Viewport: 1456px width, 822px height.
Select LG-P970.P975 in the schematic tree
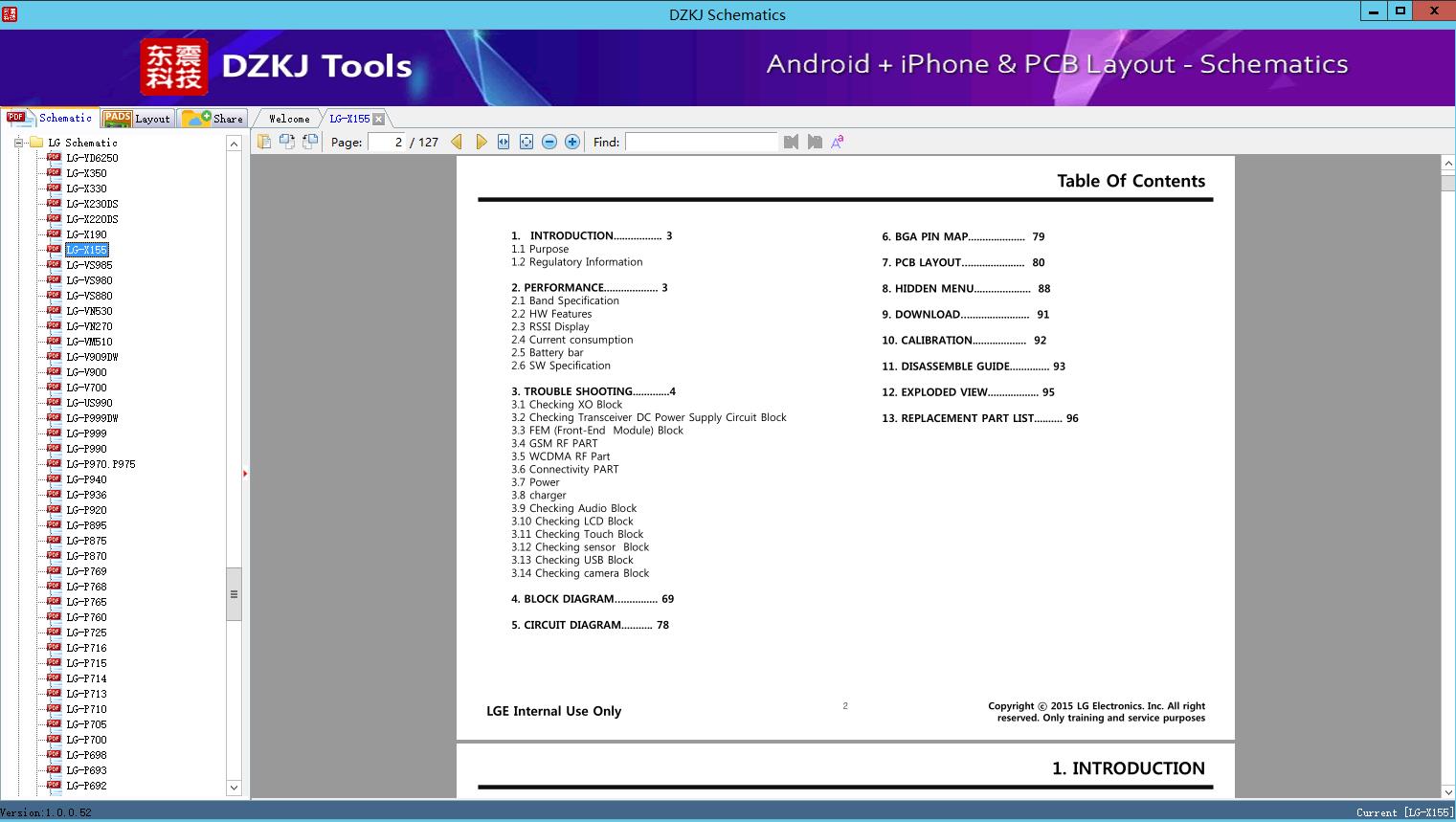[101, 464]
